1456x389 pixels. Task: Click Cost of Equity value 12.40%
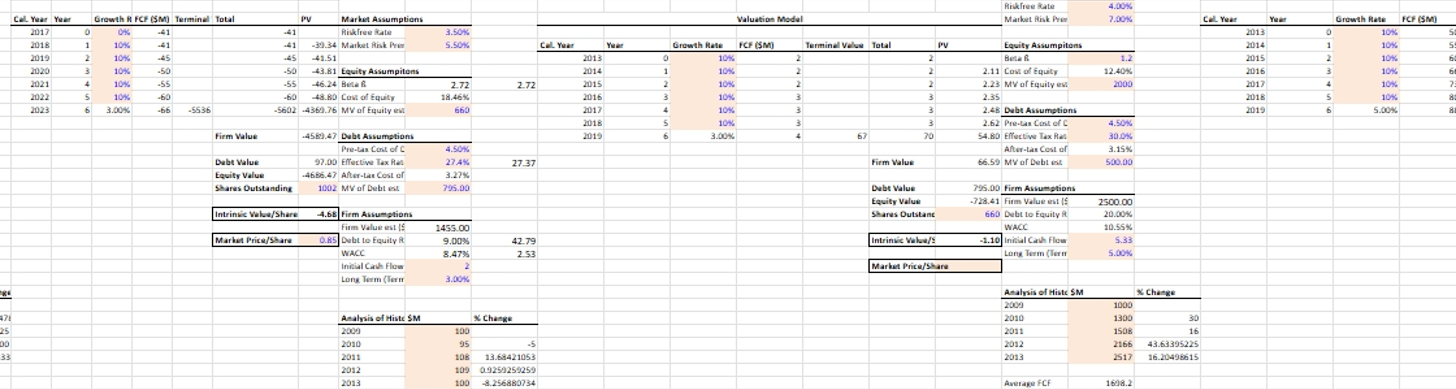click(x=1101, y=71)
